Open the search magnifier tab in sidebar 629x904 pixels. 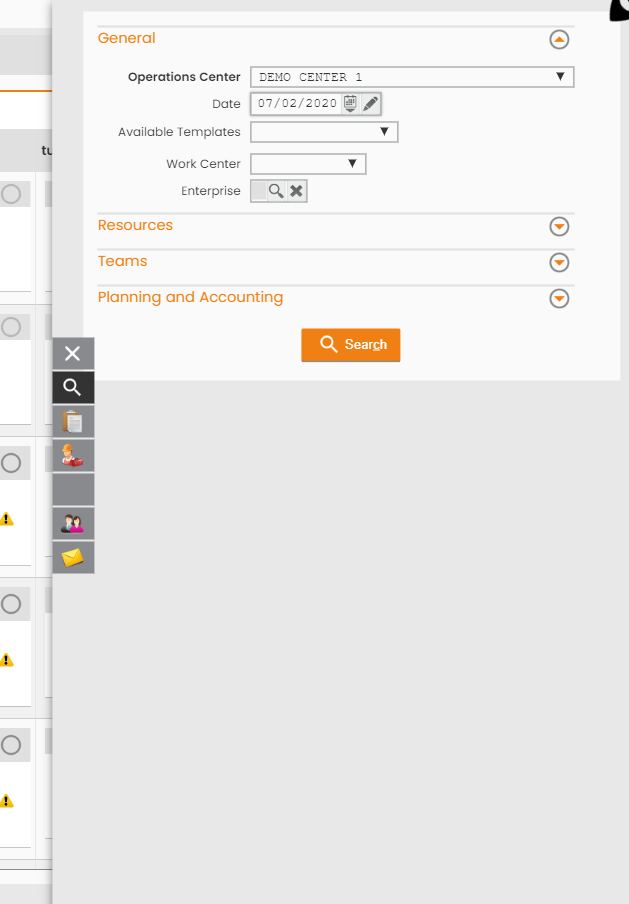pos(73,387)
